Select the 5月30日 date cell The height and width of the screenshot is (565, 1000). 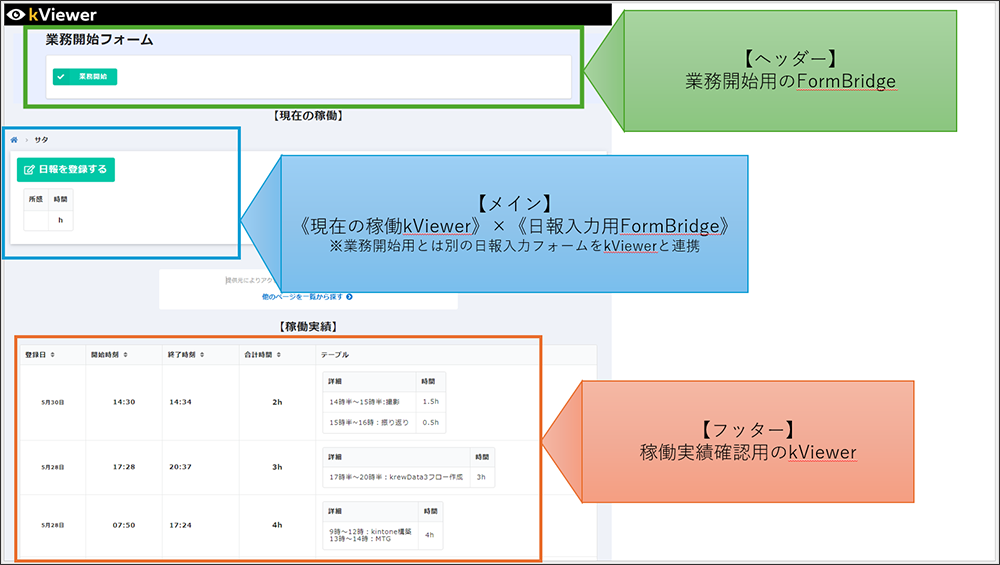53,402
